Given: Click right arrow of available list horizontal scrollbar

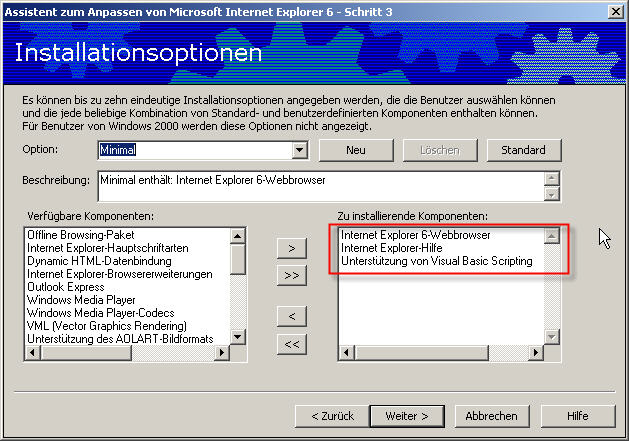Looking at the screenshot, I should point(221,353).
